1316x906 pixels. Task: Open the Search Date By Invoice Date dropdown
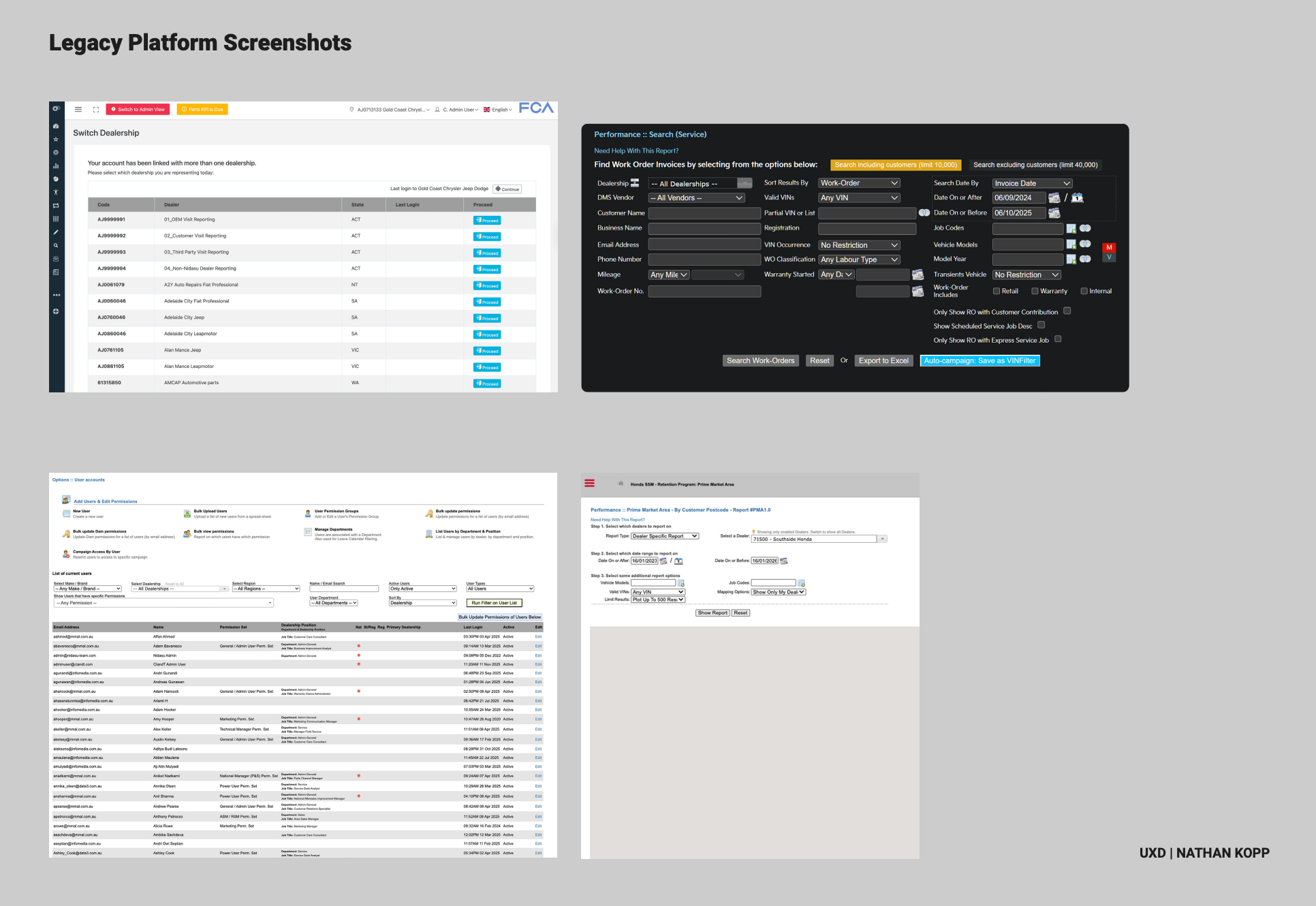click(1032, 183)
